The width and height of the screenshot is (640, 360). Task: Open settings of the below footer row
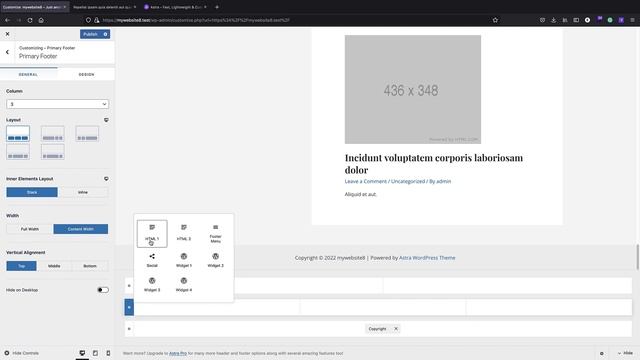[x=129, y=329]
